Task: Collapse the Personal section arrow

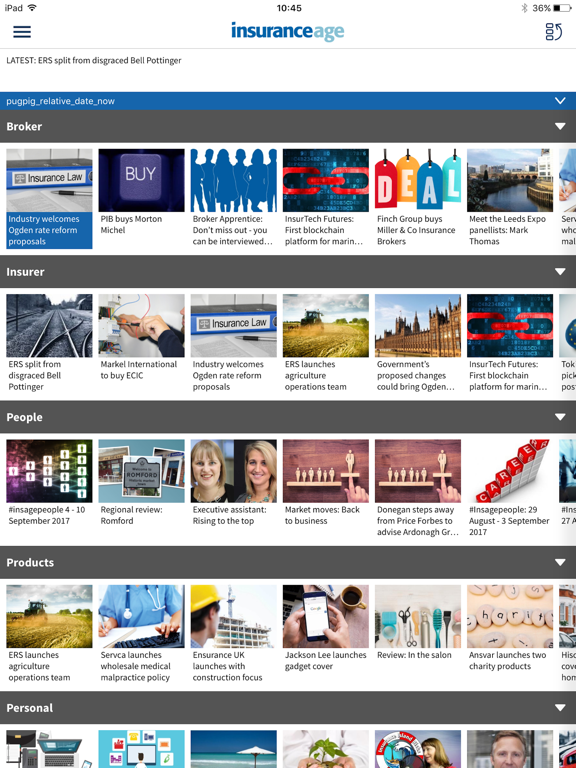Action: [560, 708]
